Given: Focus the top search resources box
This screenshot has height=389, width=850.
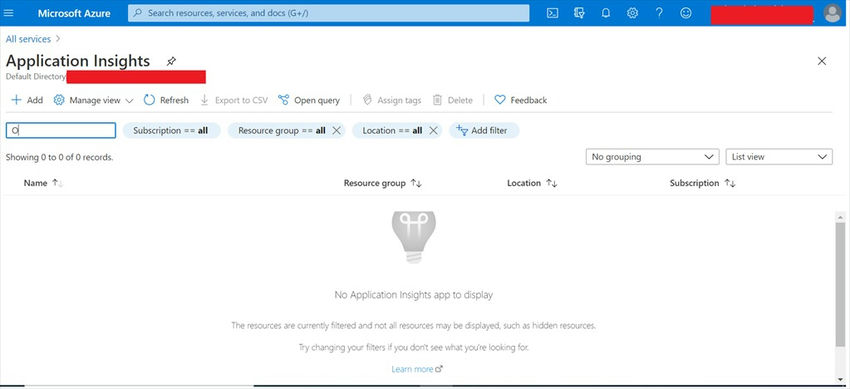Looking at the screenshot, I should tap(329, 13).
